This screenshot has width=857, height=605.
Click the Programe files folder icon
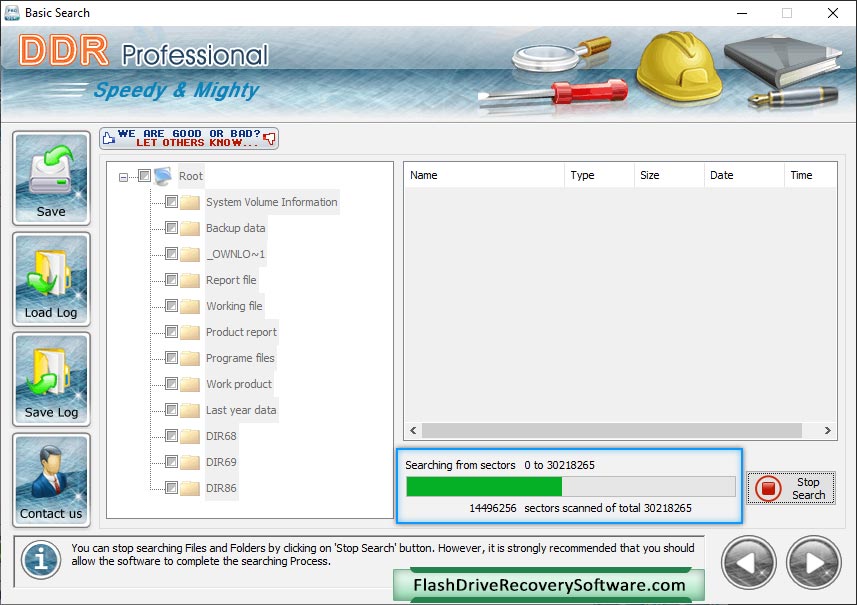point(190,359)
